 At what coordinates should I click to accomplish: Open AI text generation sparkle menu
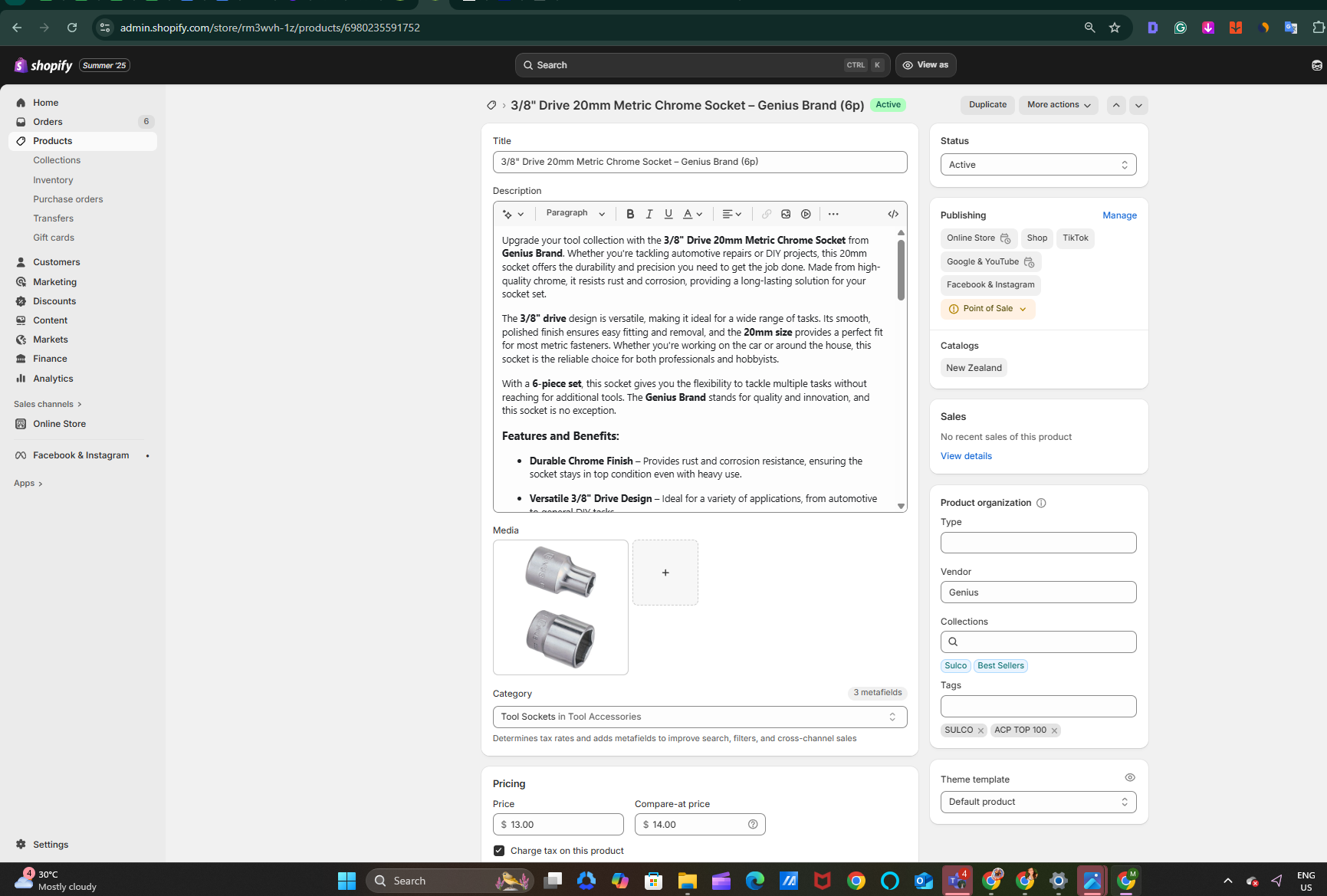[513, 214]
